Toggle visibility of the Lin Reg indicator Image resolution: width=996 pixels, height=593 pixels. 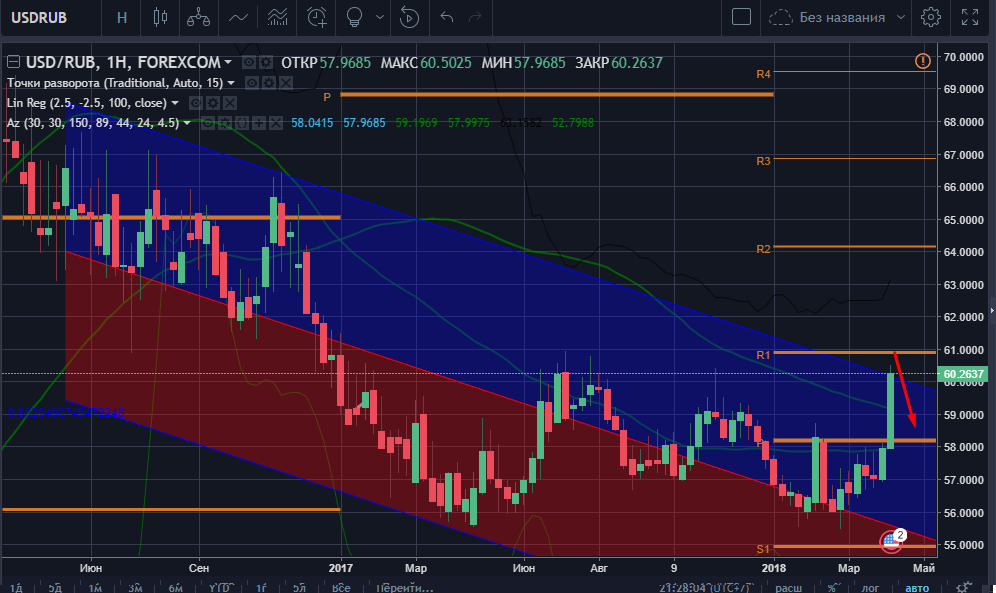point(196,103)
